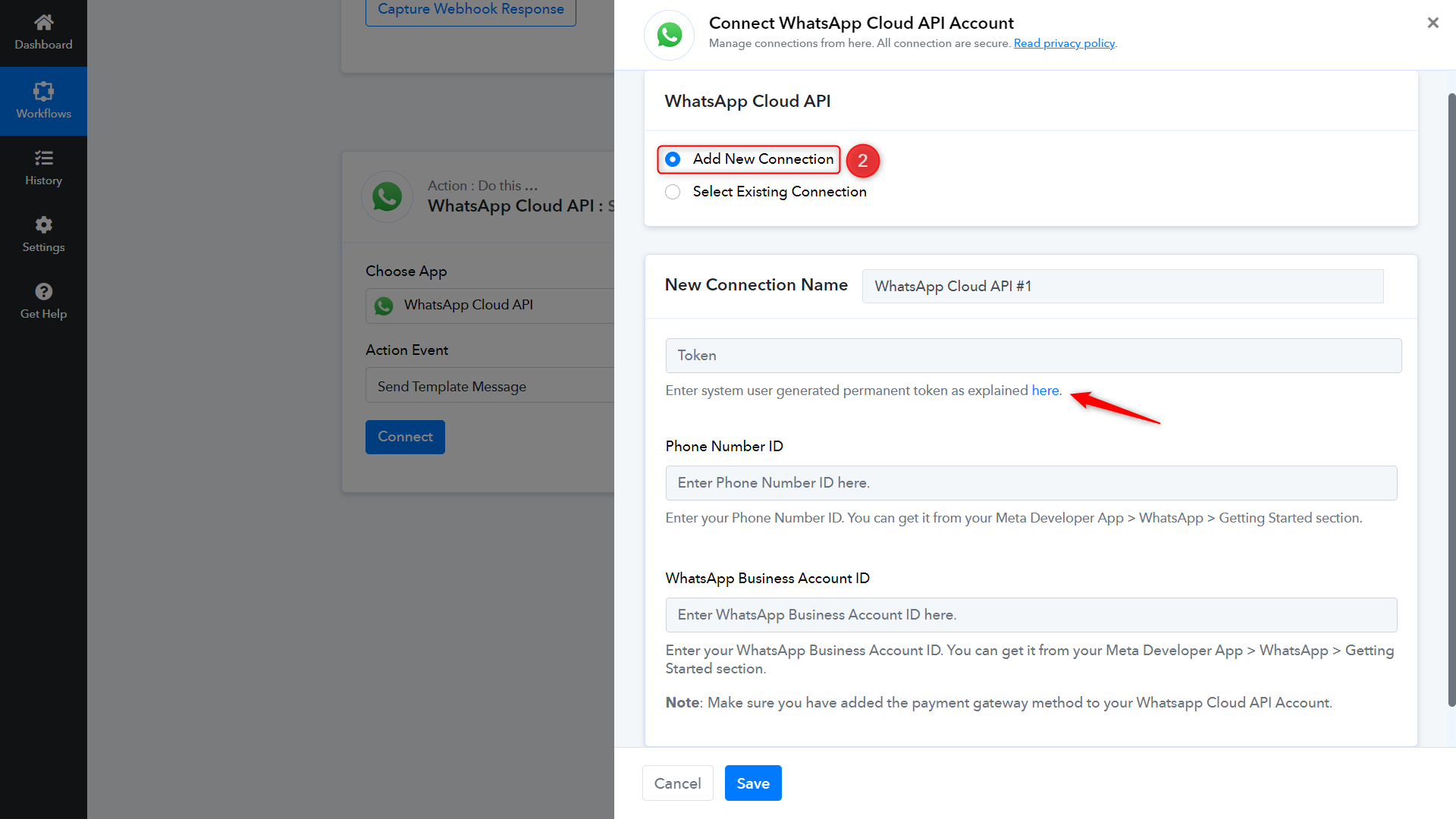Click the Dashboard label in sidebar

(x=43, y=45)
